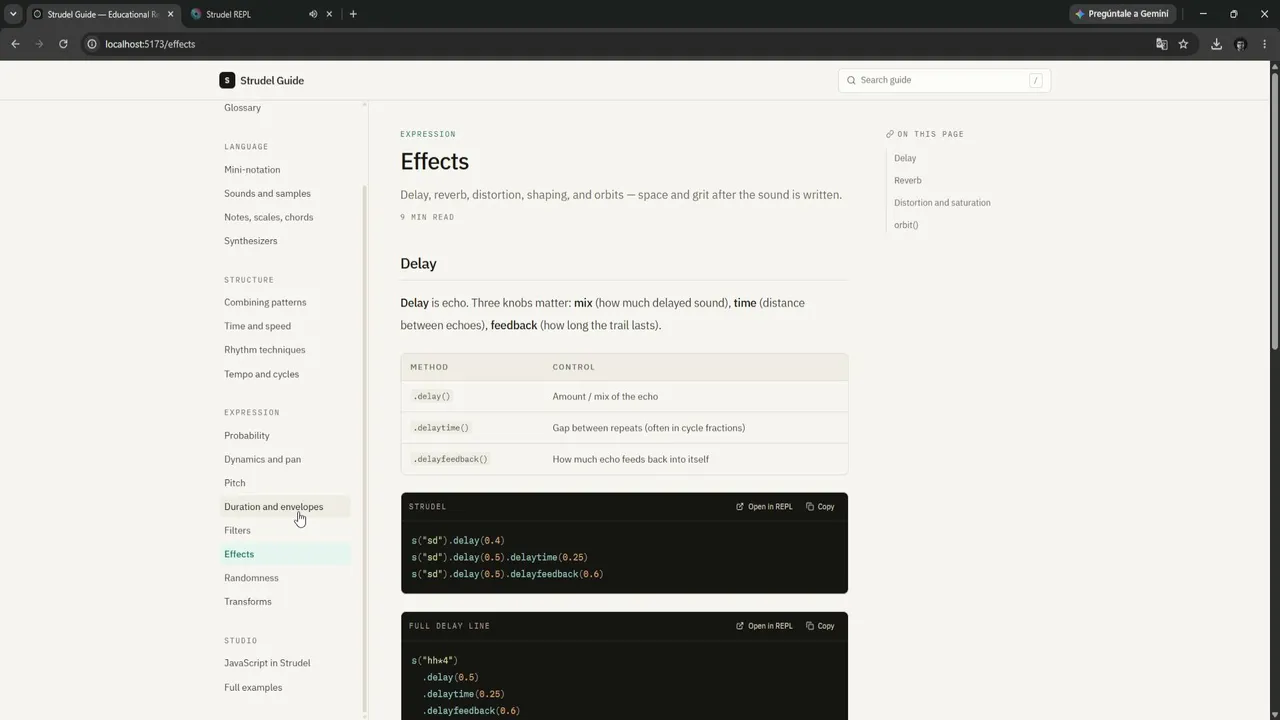Jump to orbit() in On This Page
Viewport: 1280px width, 720px height.
[906, 225]
